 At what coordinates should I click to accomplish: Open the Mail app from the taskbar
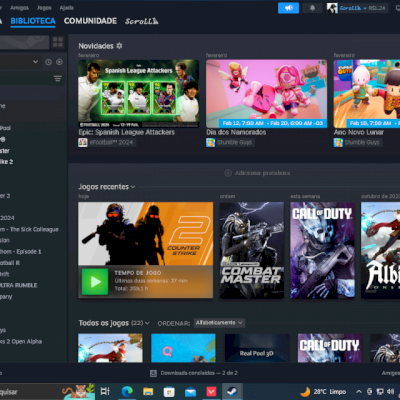click(190, 391)
